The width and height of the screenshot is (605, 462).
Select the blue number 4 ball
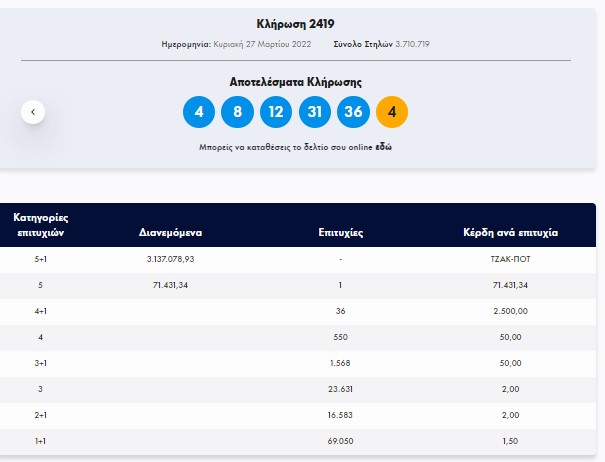pos(199,112)
